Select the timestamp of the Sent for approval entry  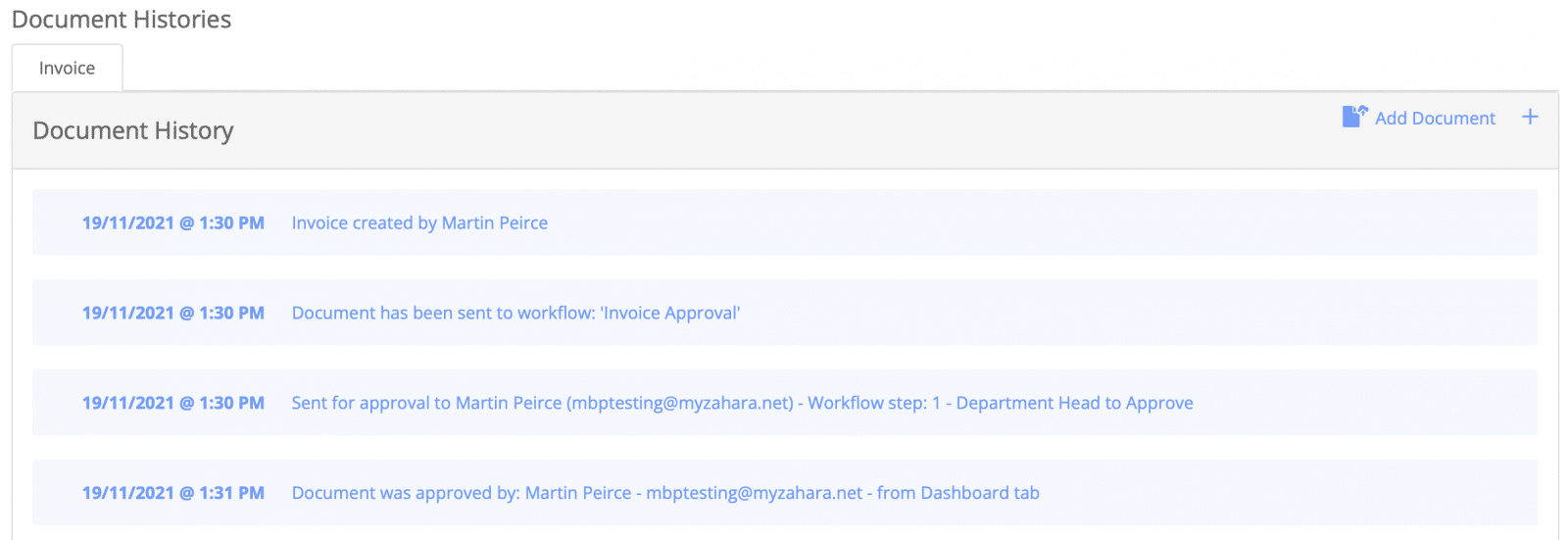click(x=173, y=403)
